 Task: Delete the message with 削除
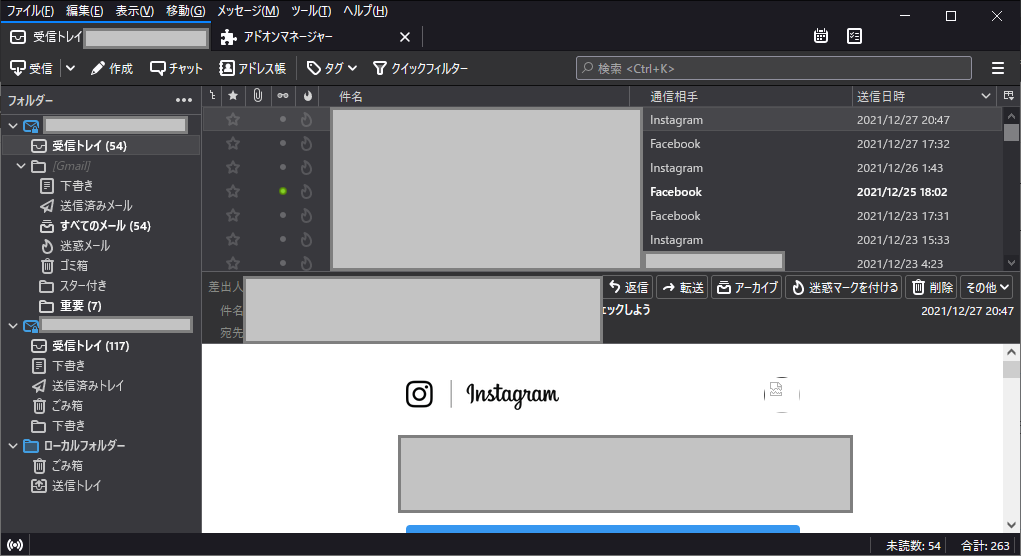click(x=932, y=287)
